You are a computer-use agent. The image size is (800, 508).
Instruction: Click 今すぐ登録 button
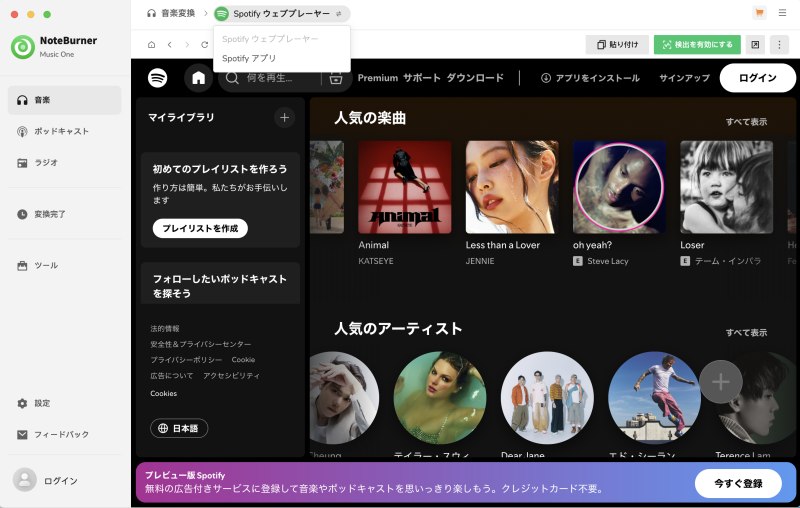coord(738,484)
